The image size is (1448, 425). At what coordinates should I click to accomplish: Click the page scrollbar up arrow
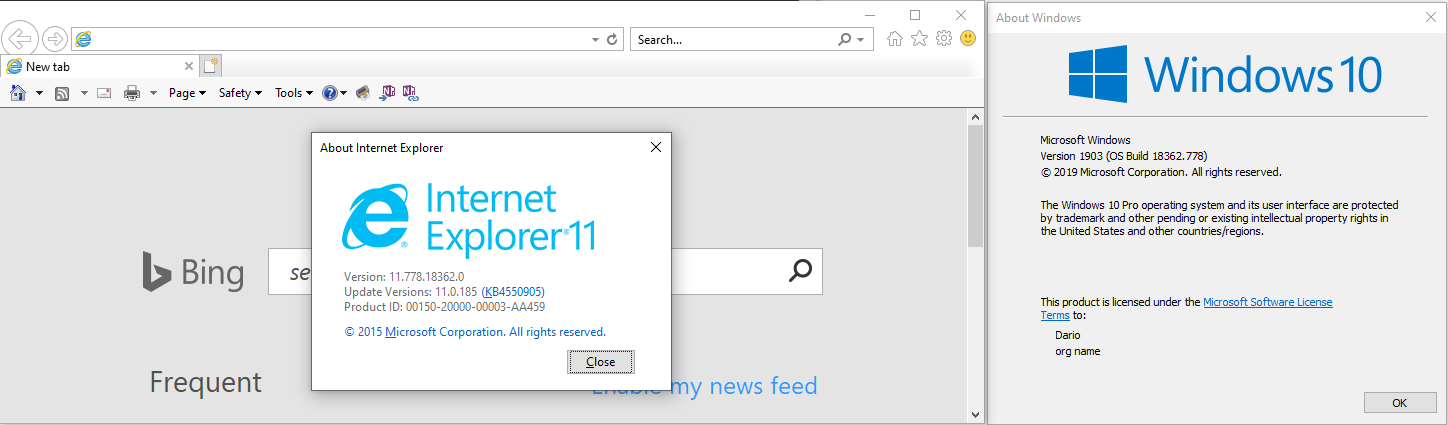[976, 117]
